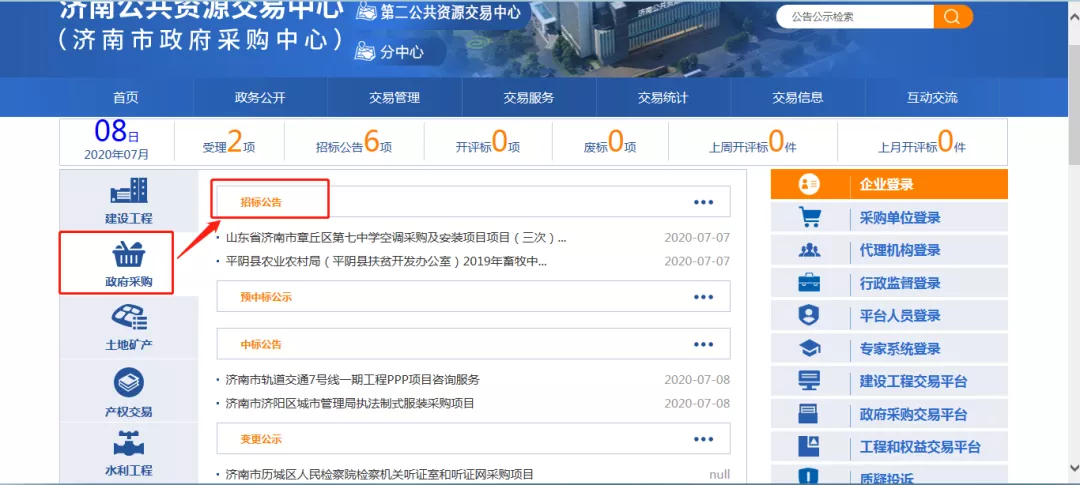Open 土地矿产 sidebar icon
This screenshot has width=1080, height=485.
point(128,319)
